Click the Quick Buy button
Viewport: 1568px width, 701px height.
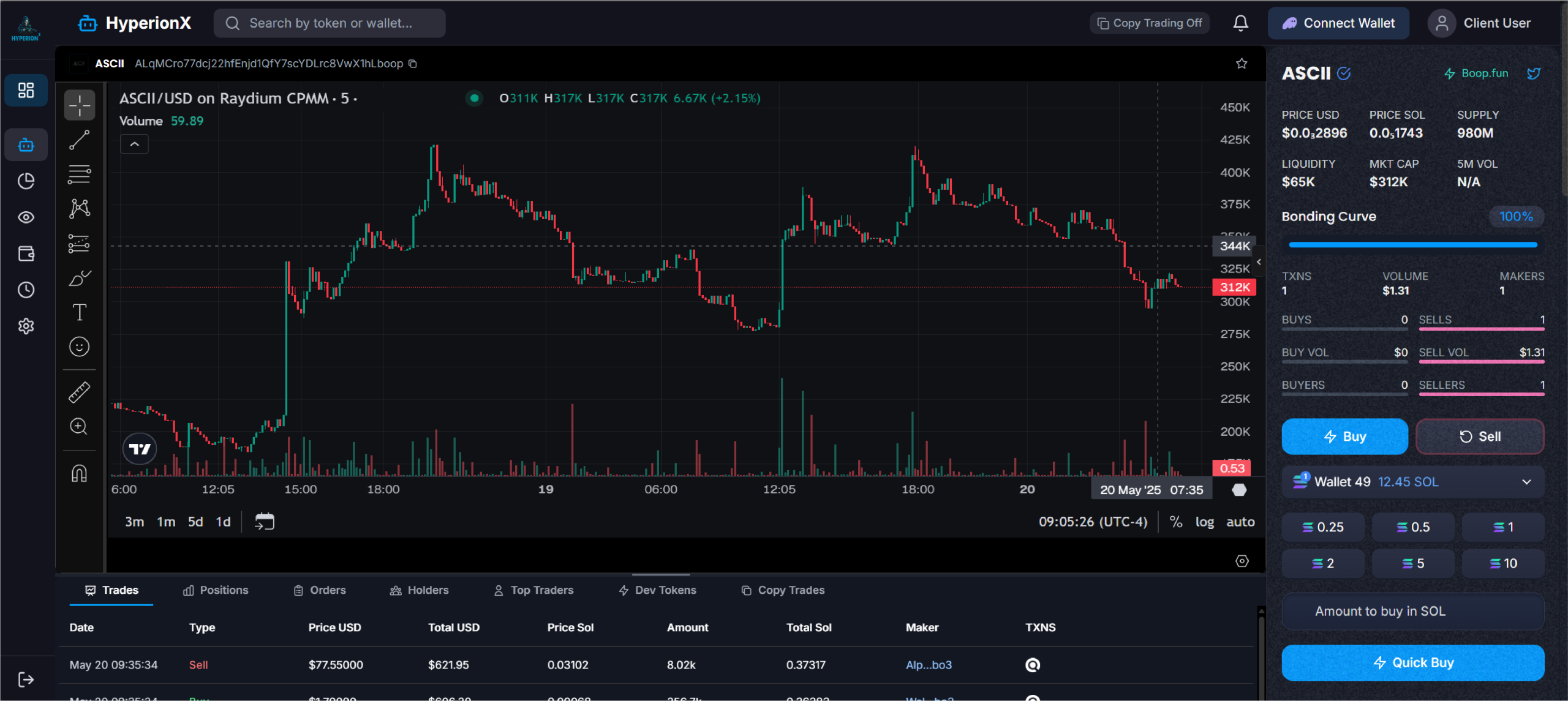tap(1413, 662)
